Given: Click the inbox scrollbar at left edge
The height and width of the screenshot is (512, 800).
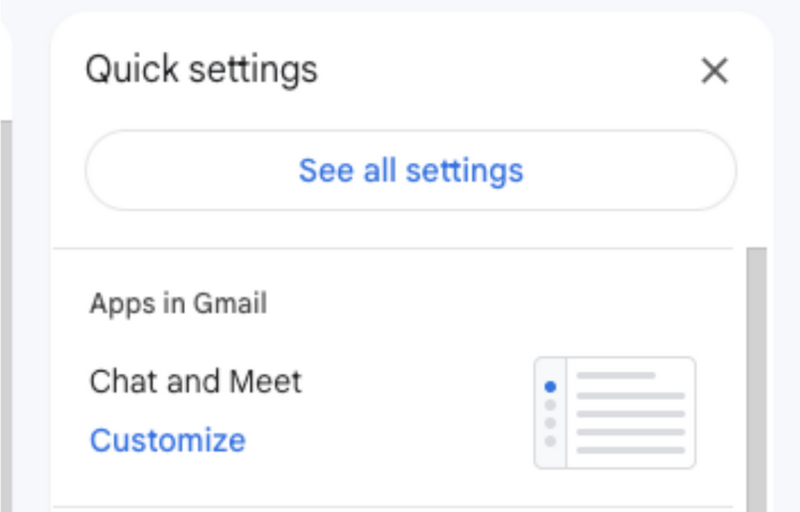Looking at the screenshot, I should [x=6, y=316].
